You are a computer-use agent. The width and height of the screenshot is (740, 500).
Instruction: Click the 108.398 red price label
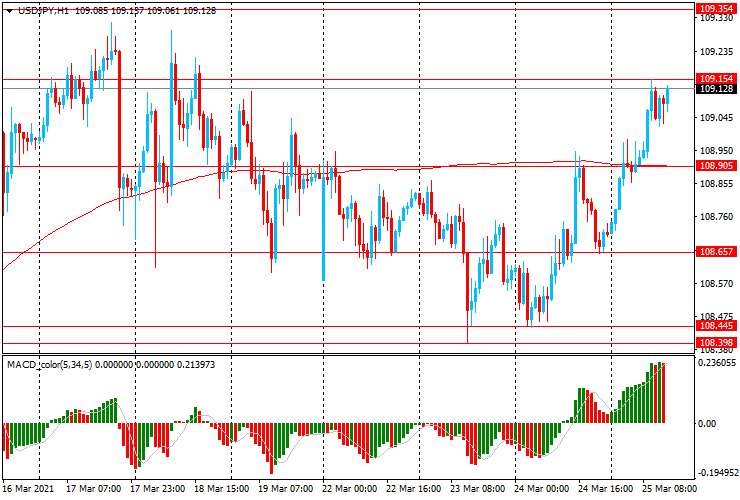[716, 343]
